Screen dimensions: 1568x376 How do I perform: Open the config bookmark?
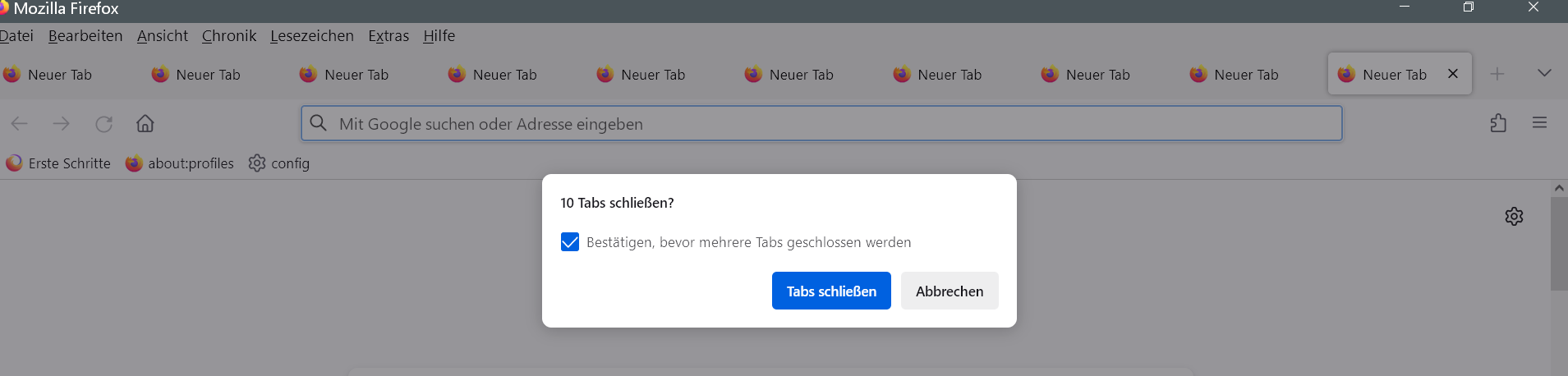pyautogui.click(x=279, y=163)
